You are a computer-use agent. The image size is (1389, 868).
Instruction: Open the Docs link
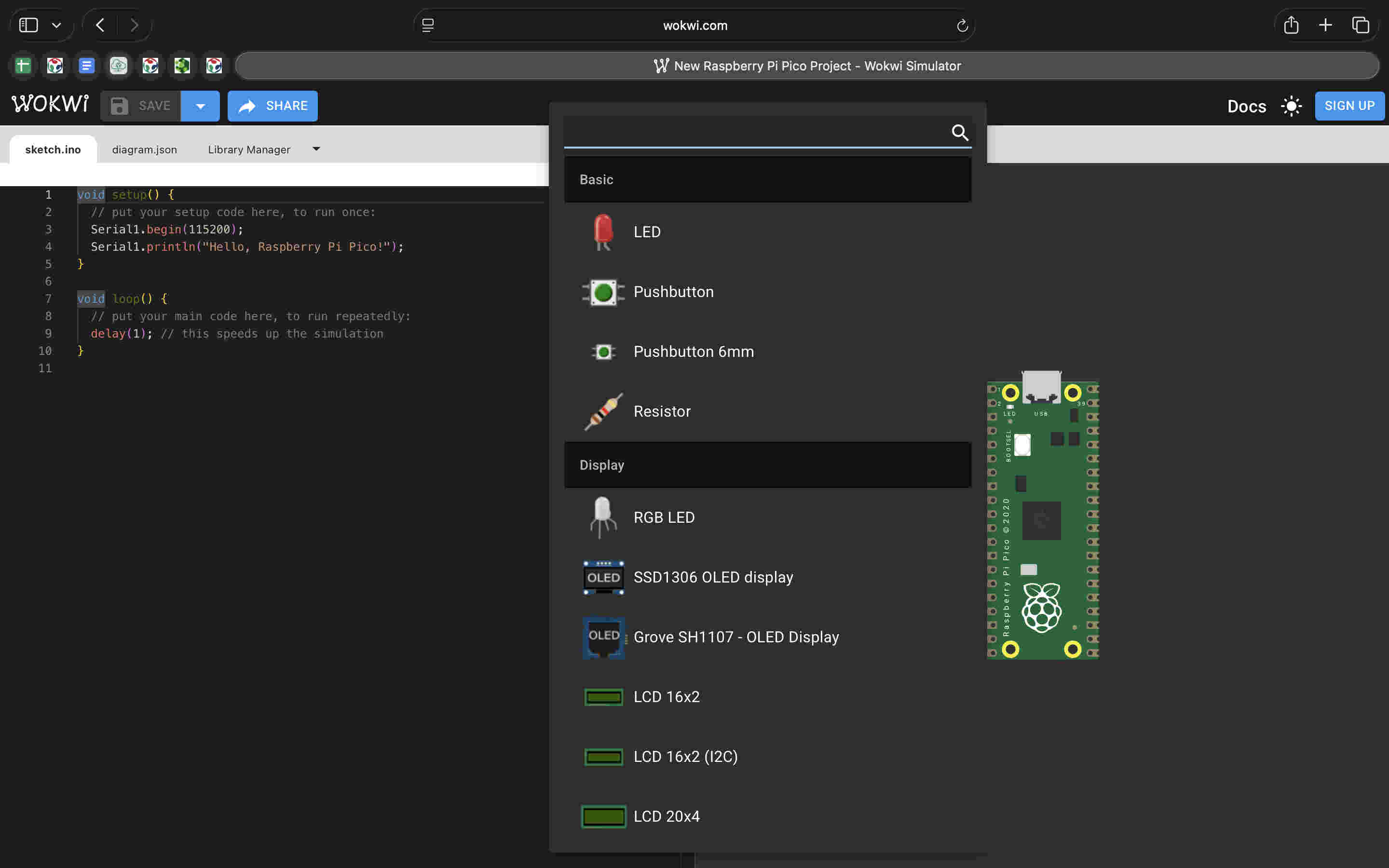(x=1246, y=106)
